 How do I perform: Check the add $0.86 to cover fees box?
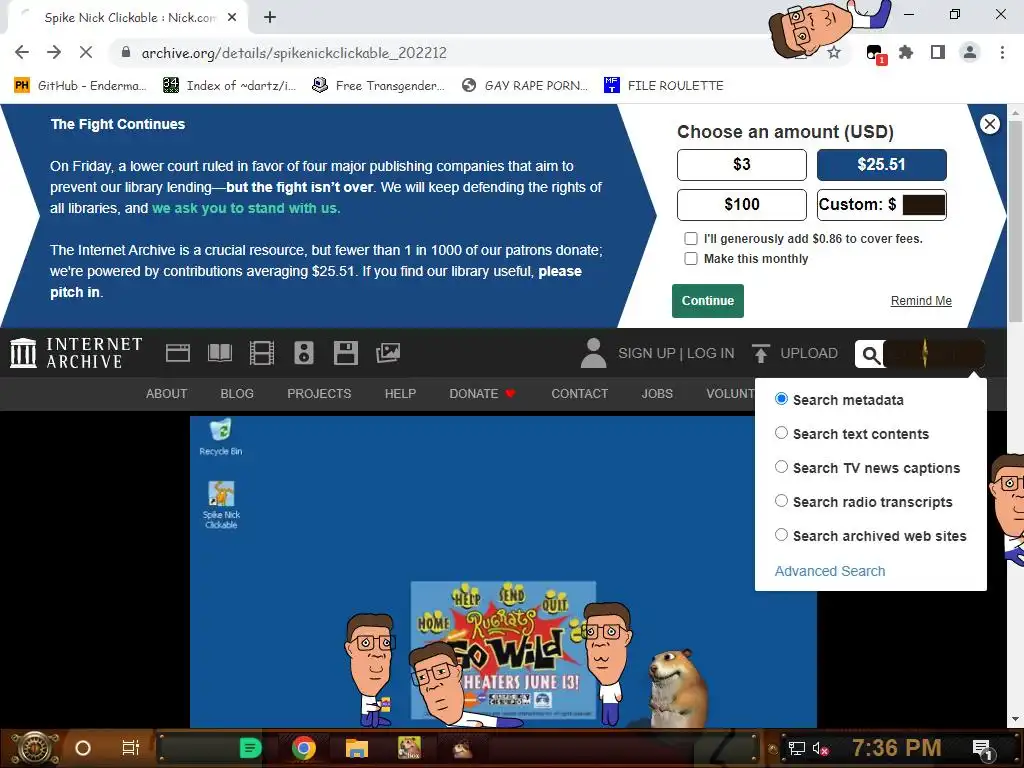[x=691, y=238]
